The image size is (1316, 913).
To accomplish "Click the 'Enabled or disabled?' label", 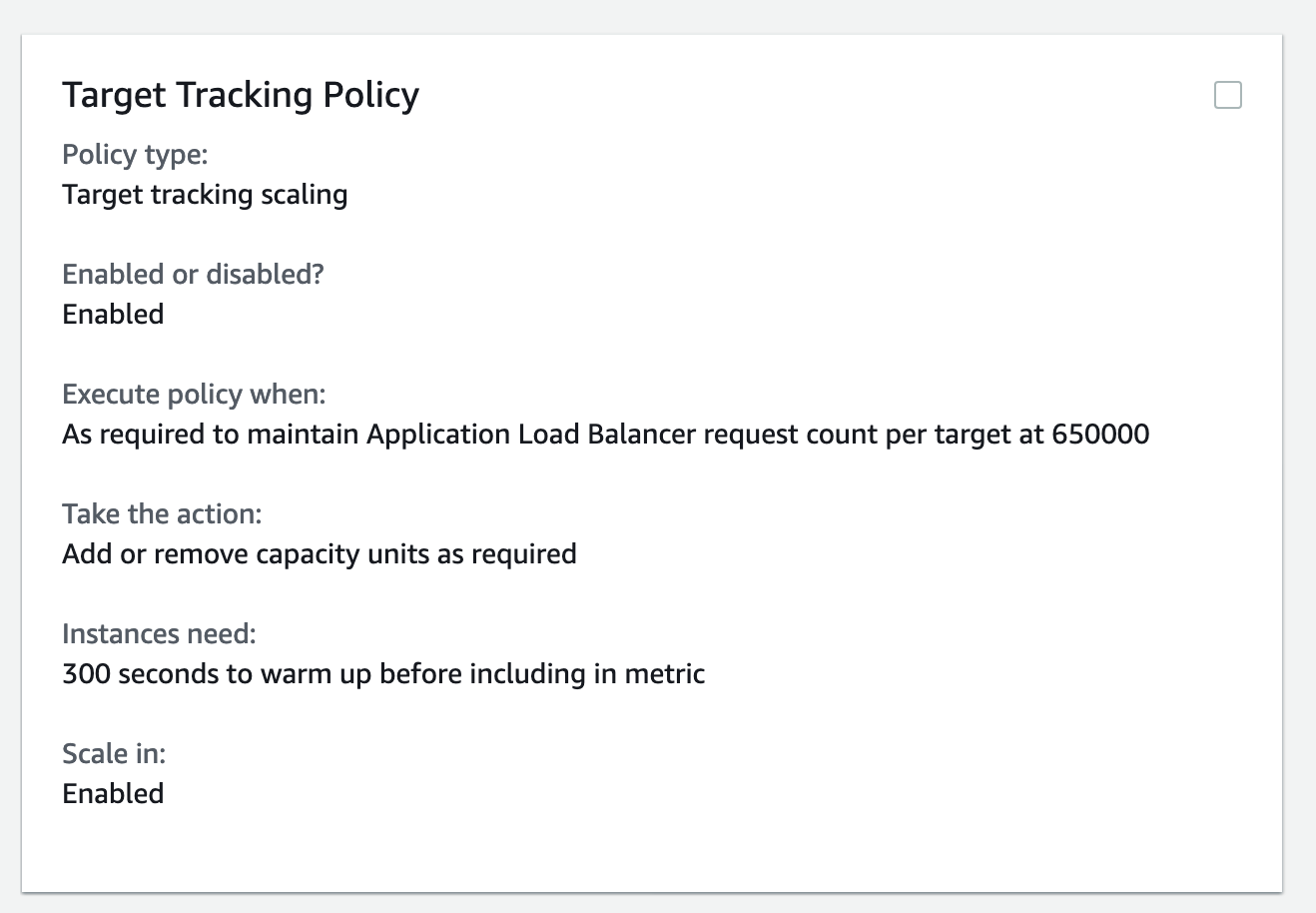I will click(193, 275).
